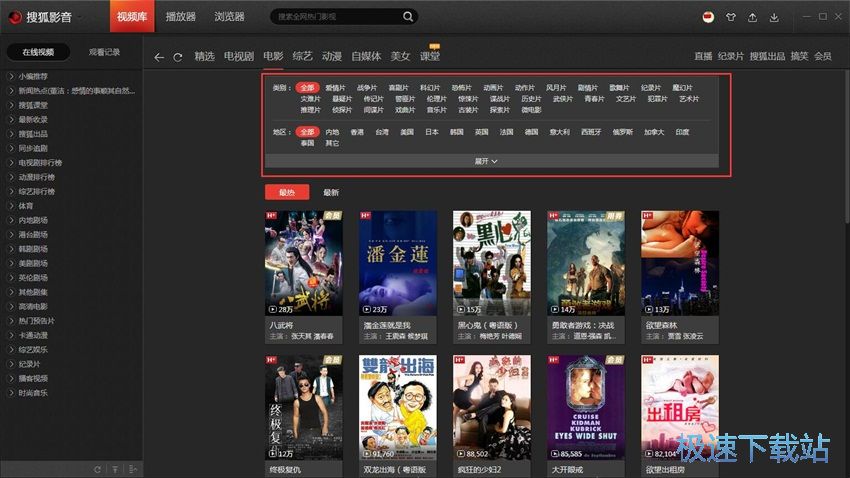Open the 黑心鬼 movie poster

tap(492, 263)
